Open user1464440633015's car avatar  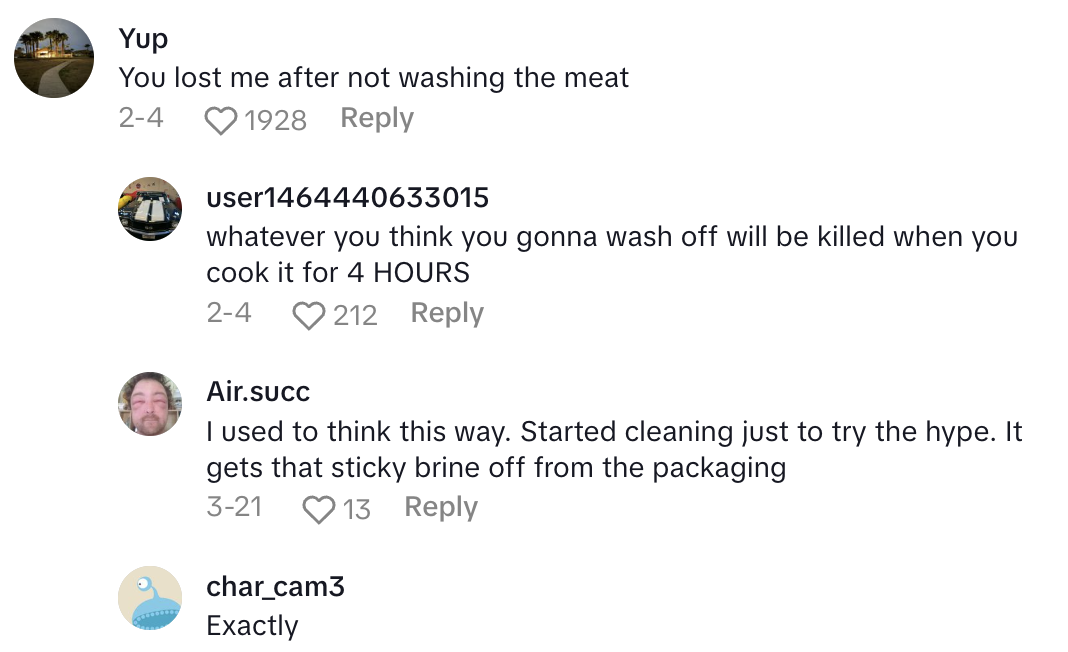pyautogui.click(x=150, y=210)
